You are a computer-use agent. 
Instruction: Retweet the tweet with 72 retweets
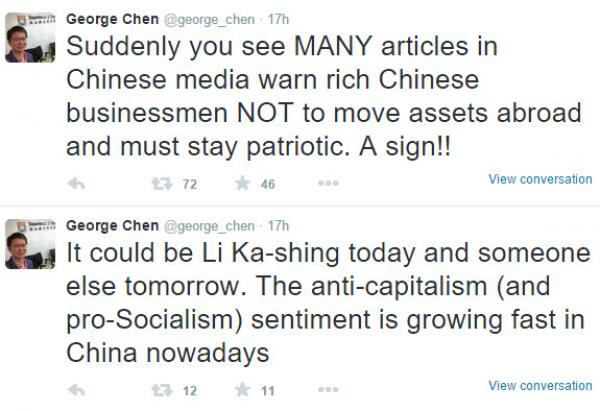pyautogui.click(x=162, y=184)
